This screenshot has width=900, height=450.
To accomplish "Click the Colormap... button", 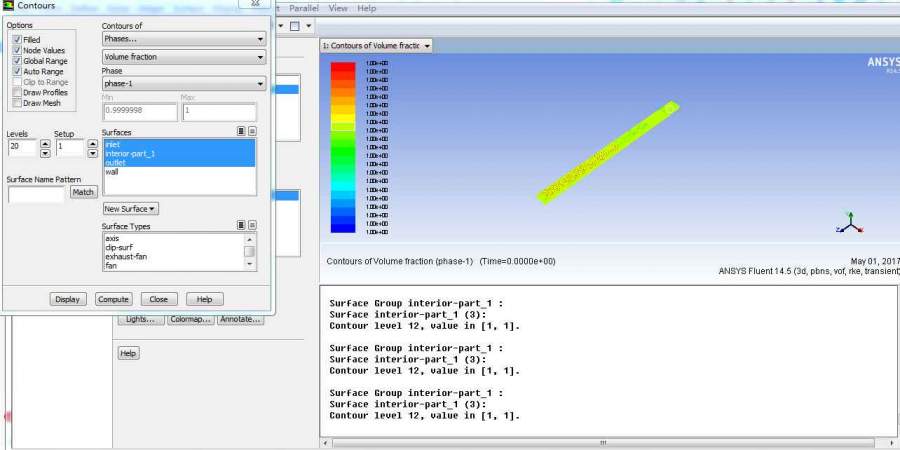I will (191, 319).
